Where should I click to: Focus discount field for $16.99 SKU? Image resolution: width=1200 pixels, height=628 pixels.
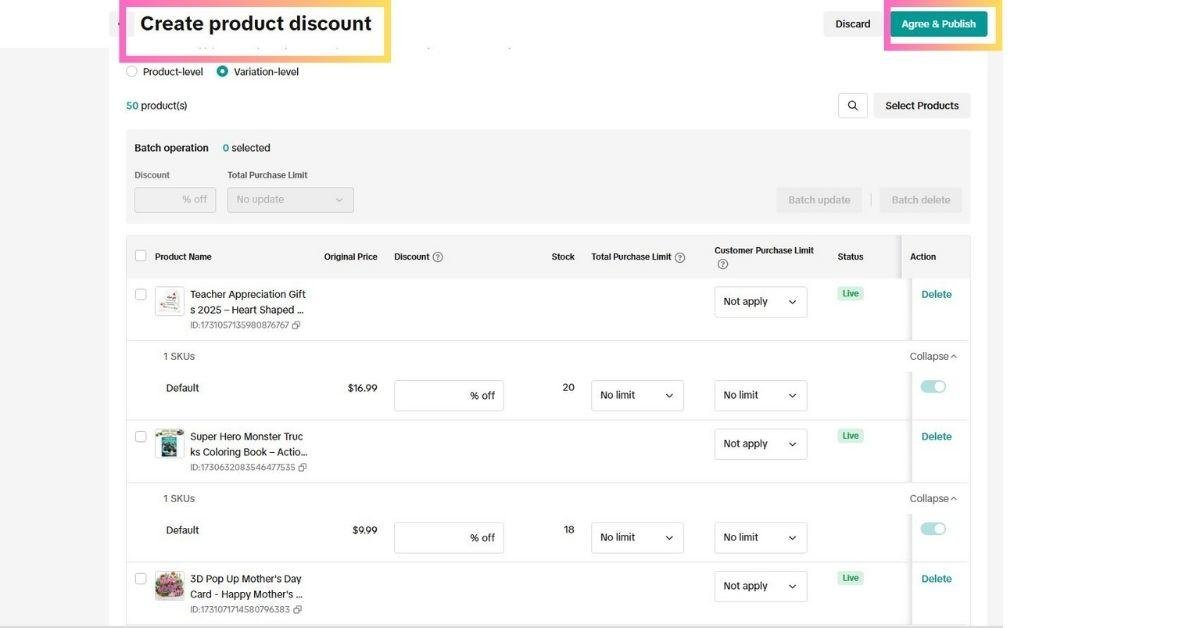point(449,395)
